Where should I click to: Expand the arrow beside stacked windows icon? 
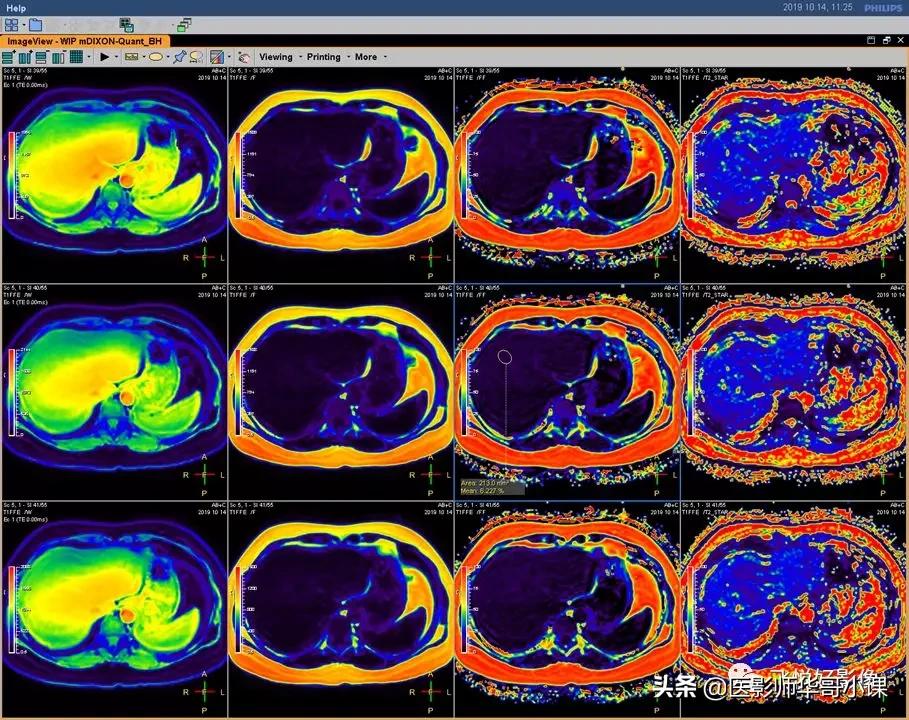tap(173, 24)
